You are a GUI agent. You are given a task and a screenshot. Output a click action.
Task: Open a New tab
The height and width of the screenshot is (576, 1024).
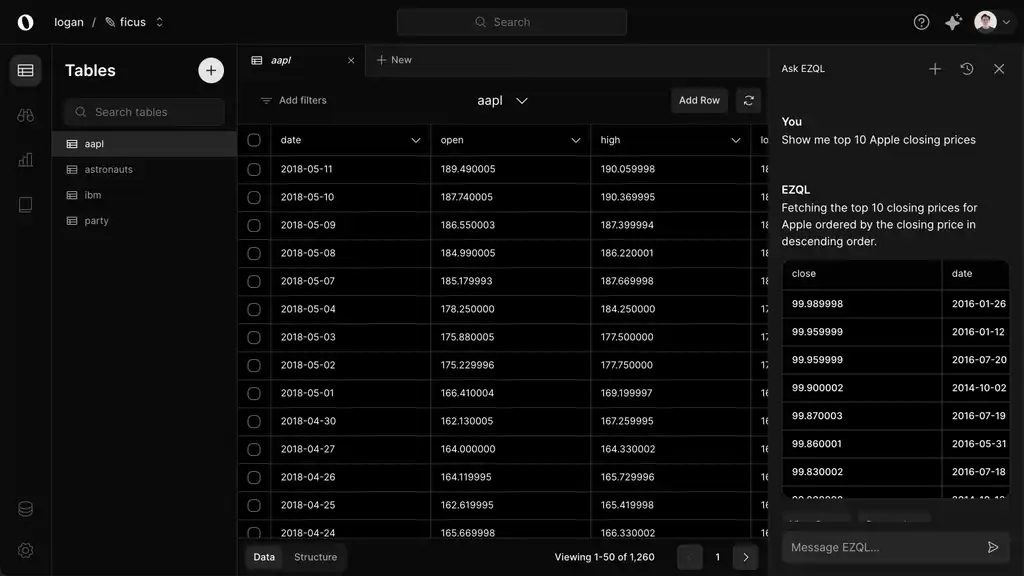click(x=394, y=60)
